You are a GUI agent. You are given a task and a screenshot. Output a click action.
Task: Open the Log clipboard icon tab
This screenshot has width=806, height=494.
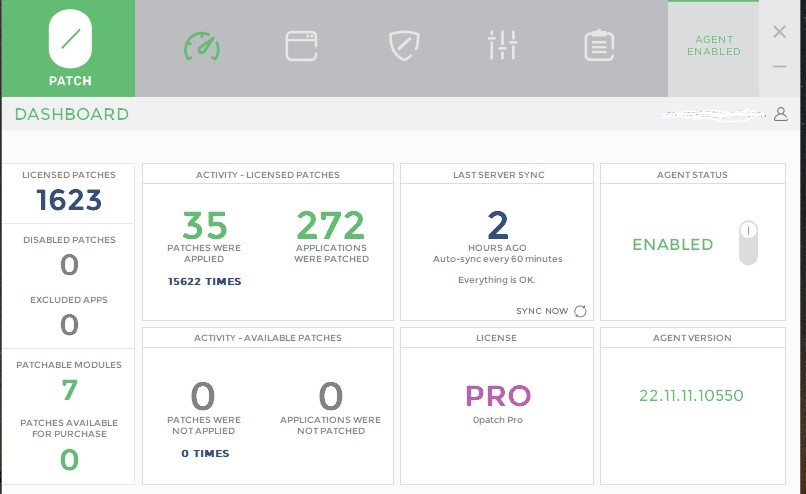point(599,45)
